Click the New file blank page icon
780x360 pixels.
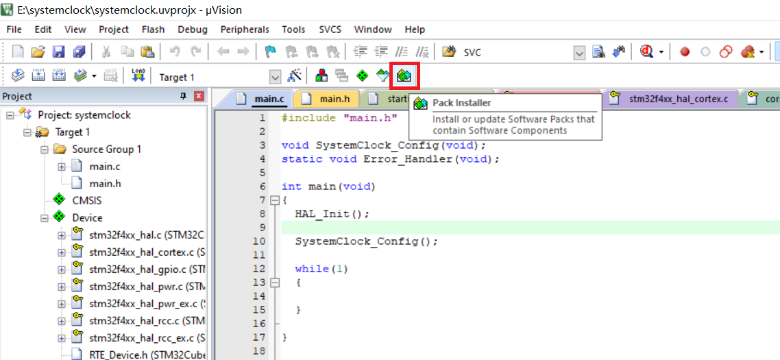pos(18,52)
